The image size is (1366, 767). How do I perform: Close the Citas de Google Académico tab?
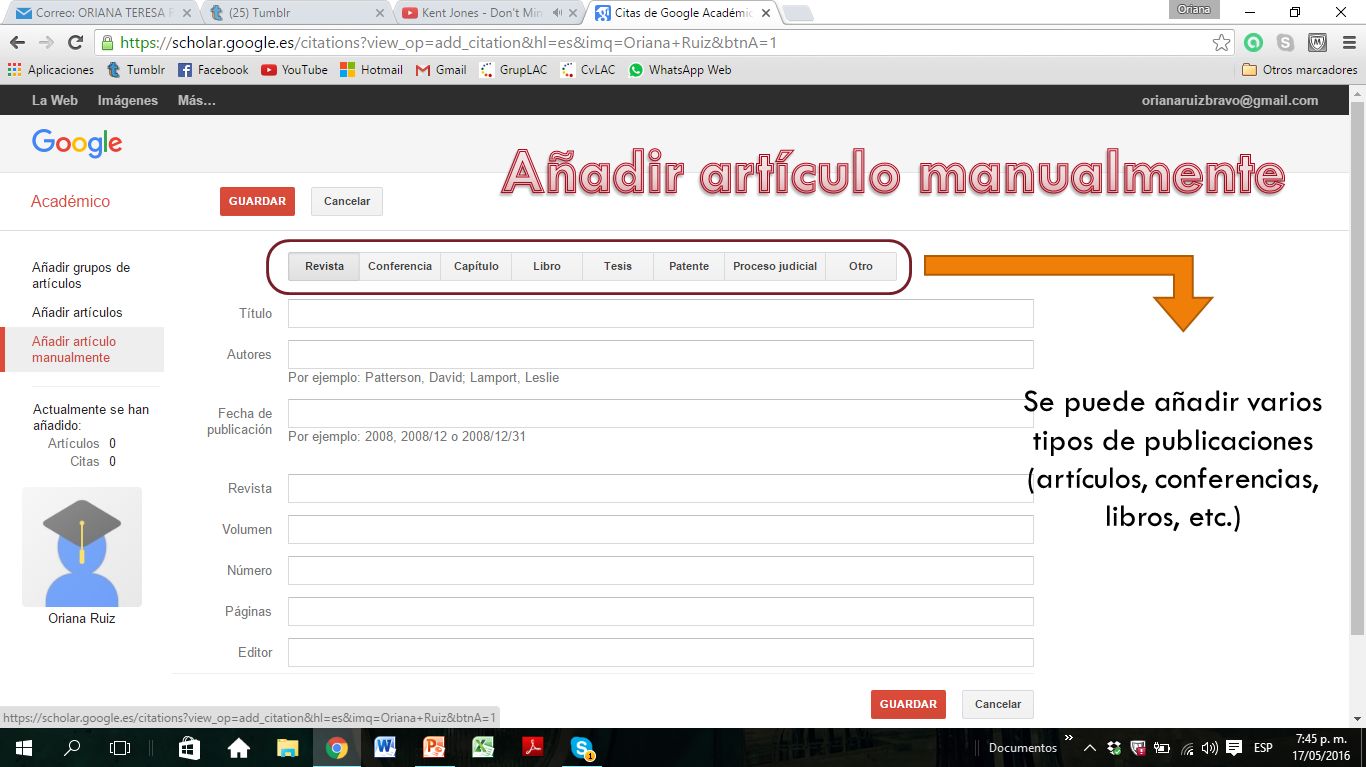(765, 14)
